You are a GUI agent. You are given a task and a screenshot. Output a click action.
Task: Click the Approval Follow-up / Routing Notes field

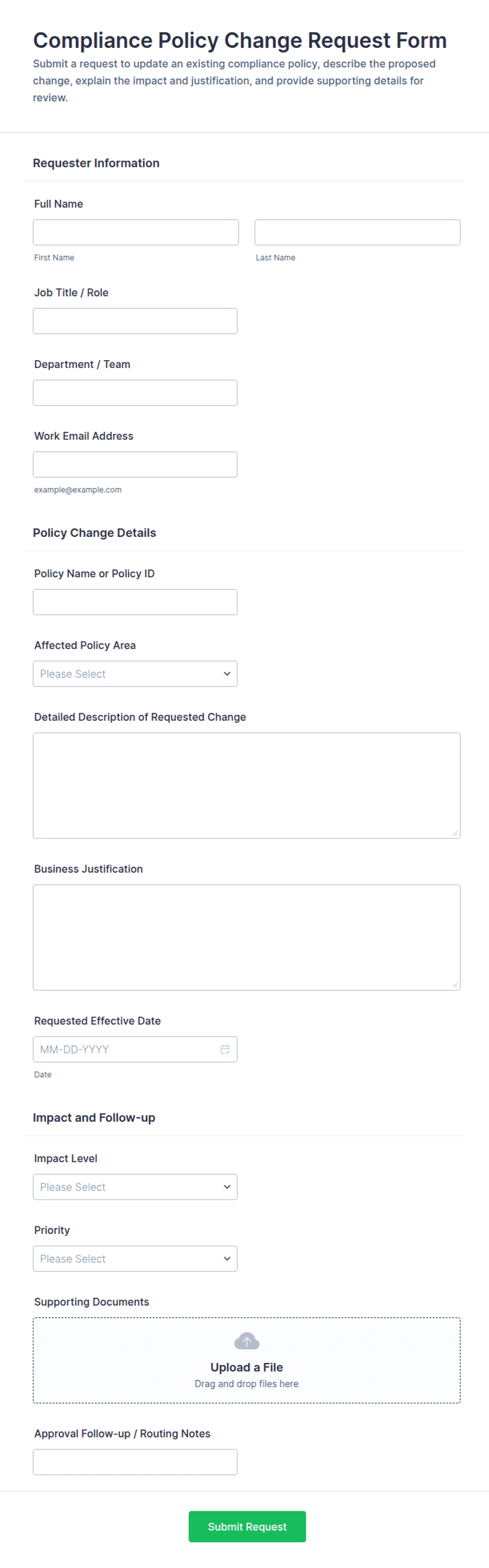click(135, 1462)
